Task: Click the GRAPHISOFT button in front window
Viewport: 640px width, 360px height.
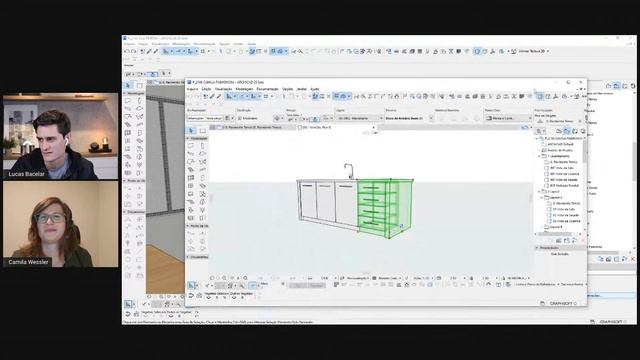Action: click(562, 303)
